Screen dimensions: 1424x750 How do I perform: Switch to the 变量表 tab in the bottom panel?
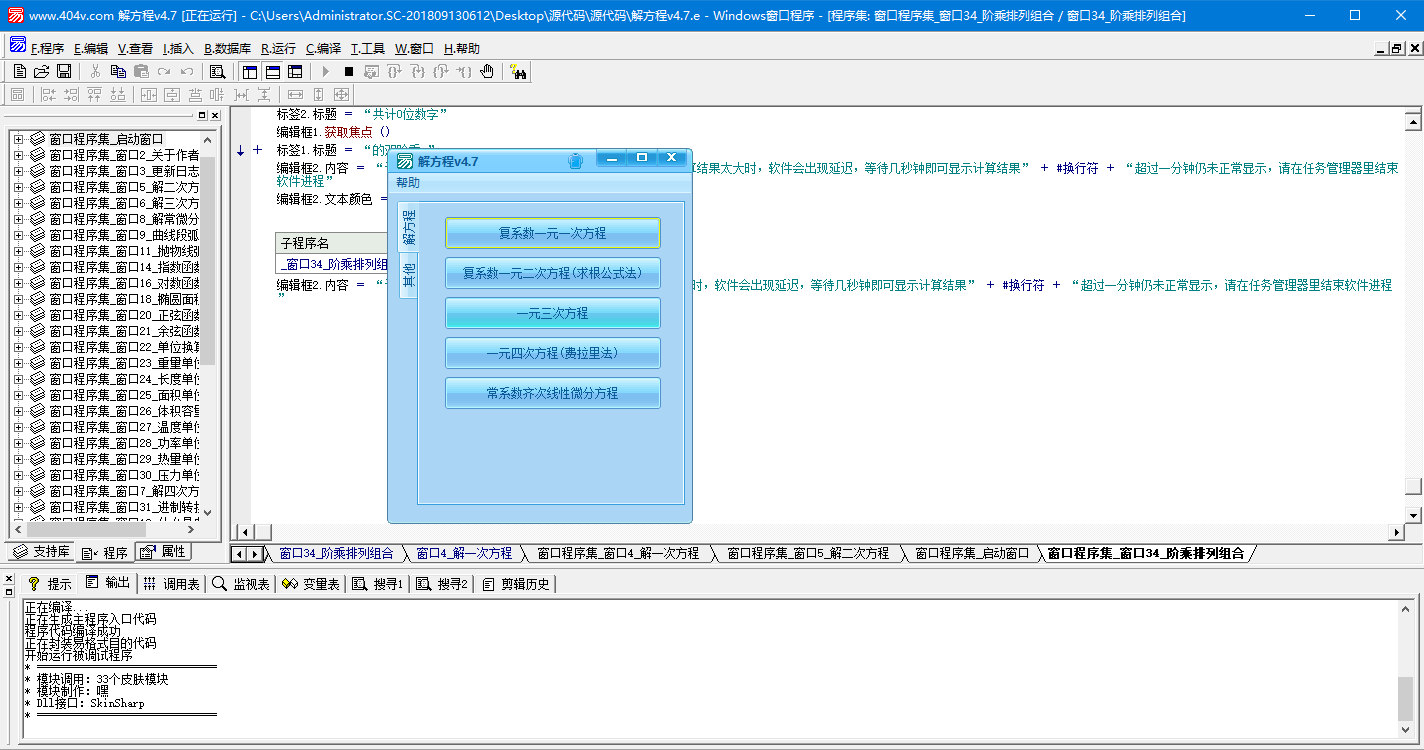pyautogui.click(x=311, y=584)
